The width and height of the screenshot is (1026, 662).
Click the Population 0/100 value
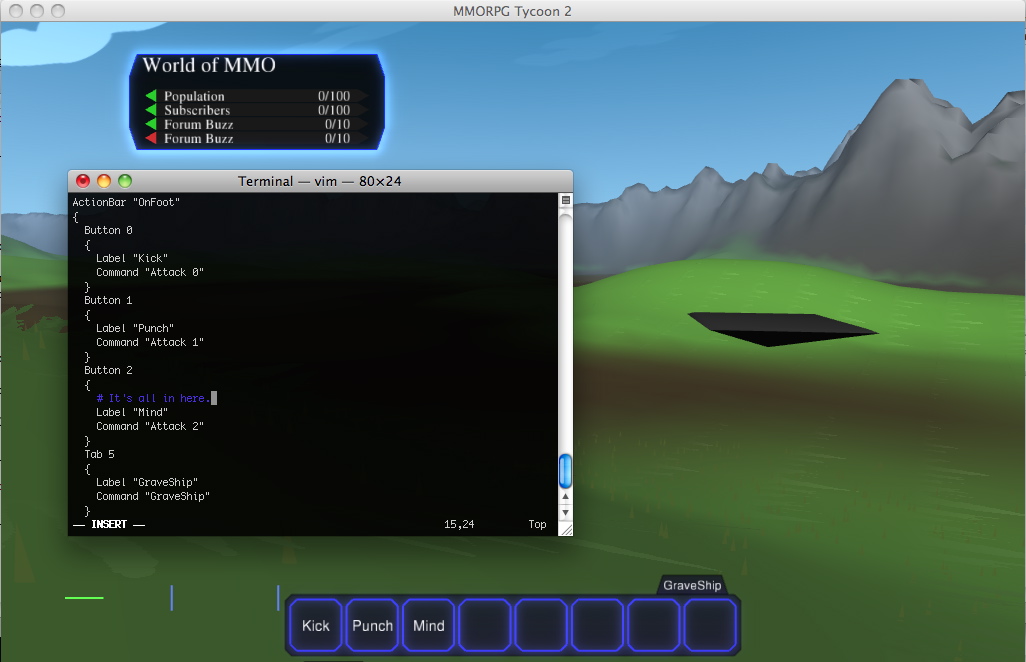tap(334, 96)
